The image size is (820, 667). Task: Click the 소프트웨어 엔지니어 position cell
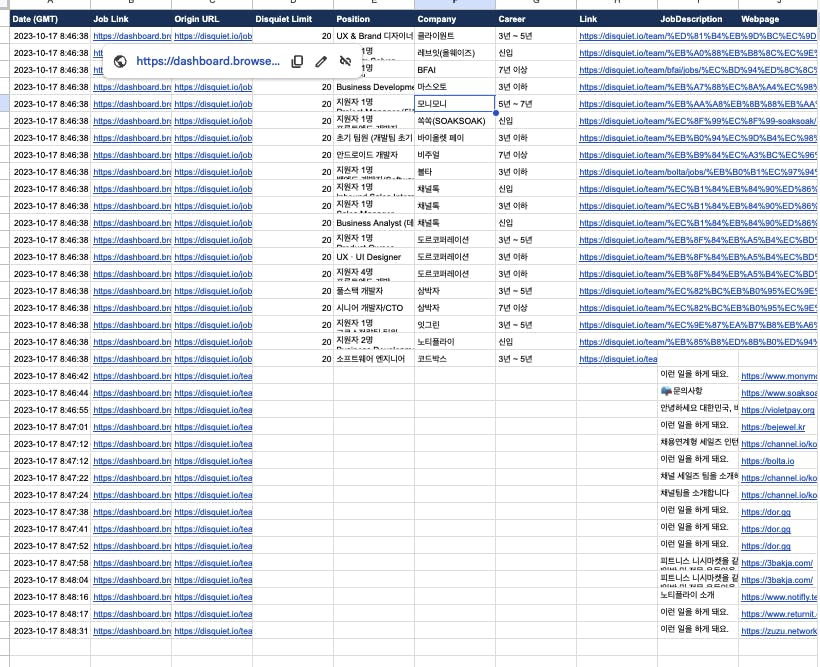coord(374,359)
